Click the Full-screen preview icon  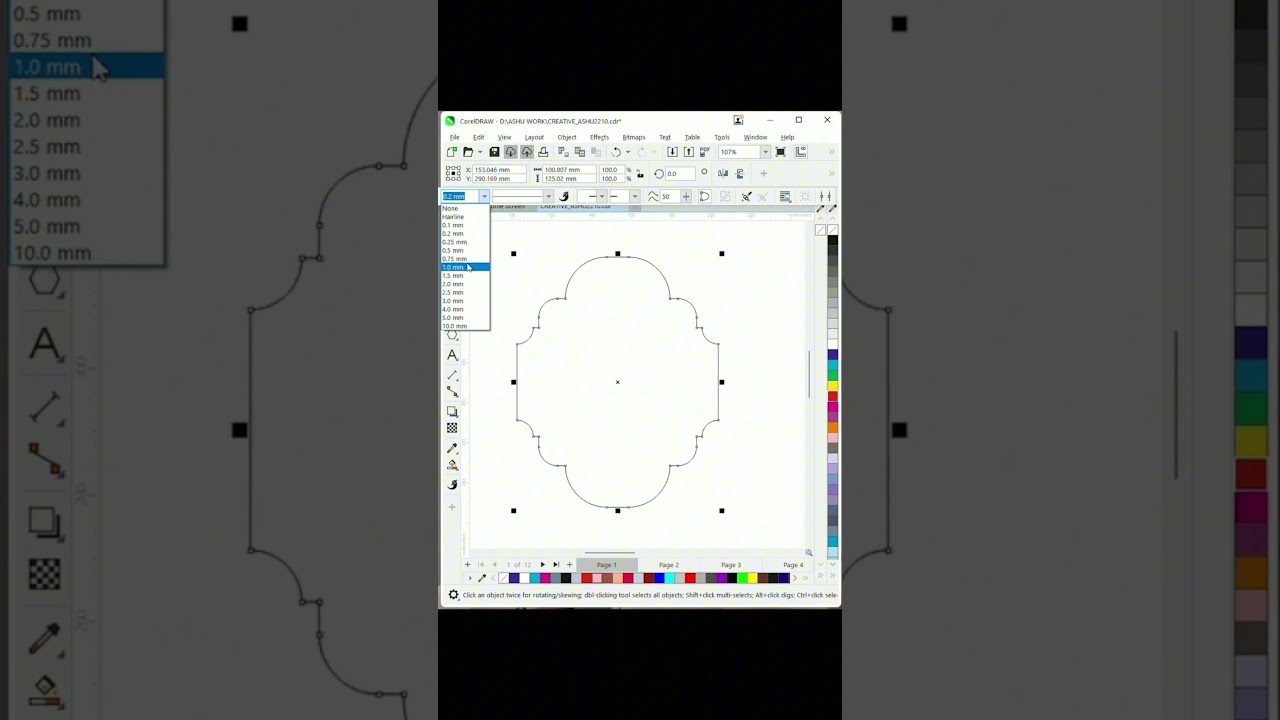pyautogui.click(x=780, y=152)
